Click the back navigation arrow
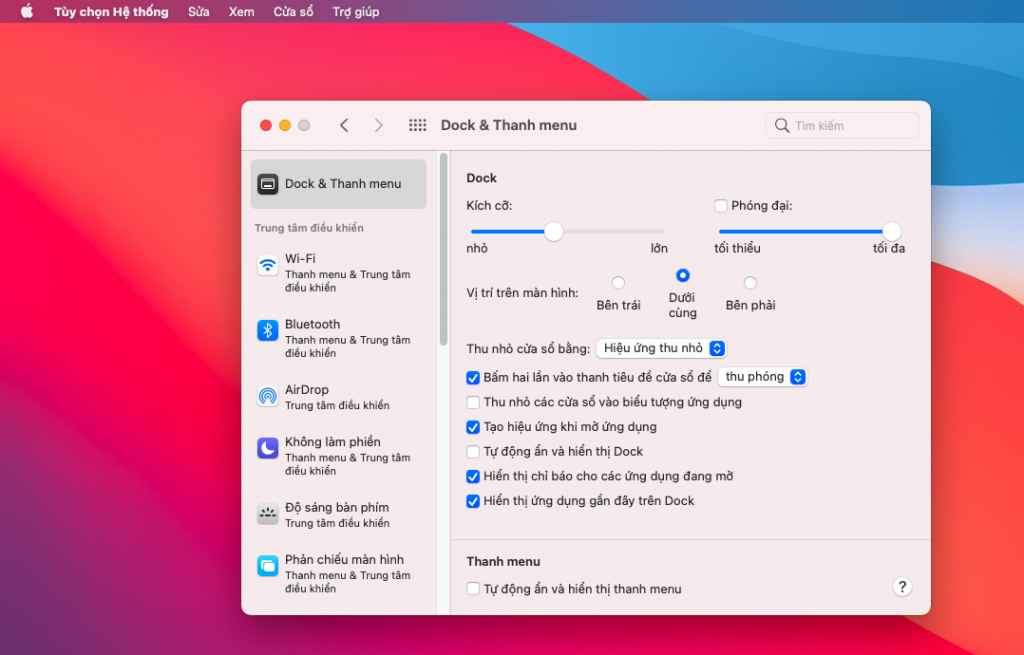 [x=344, y=125]
